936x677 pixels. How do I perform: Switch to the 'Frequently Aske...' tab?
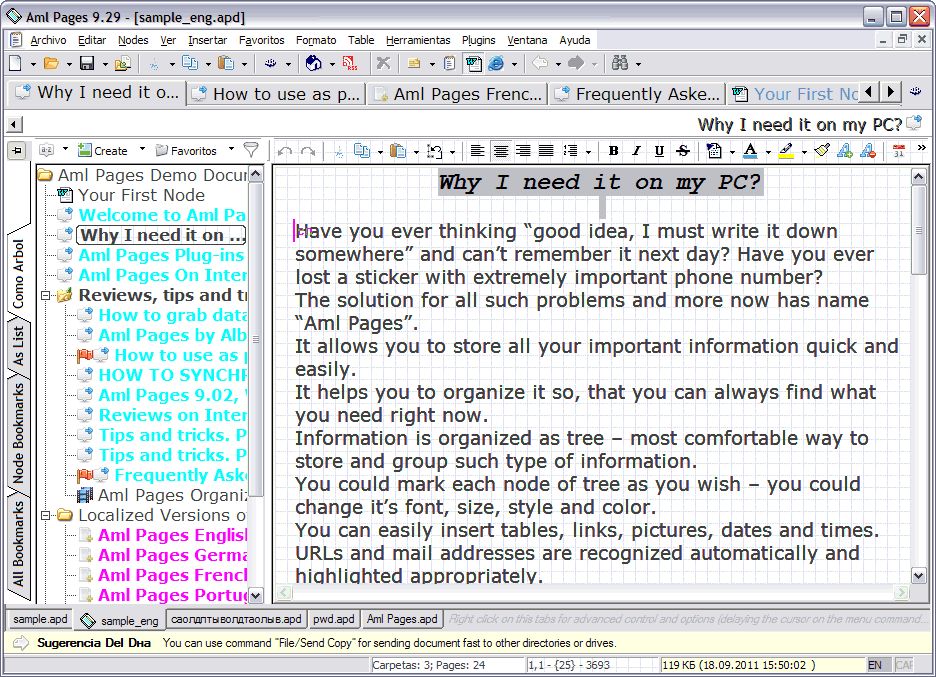(x=636, y=94)
